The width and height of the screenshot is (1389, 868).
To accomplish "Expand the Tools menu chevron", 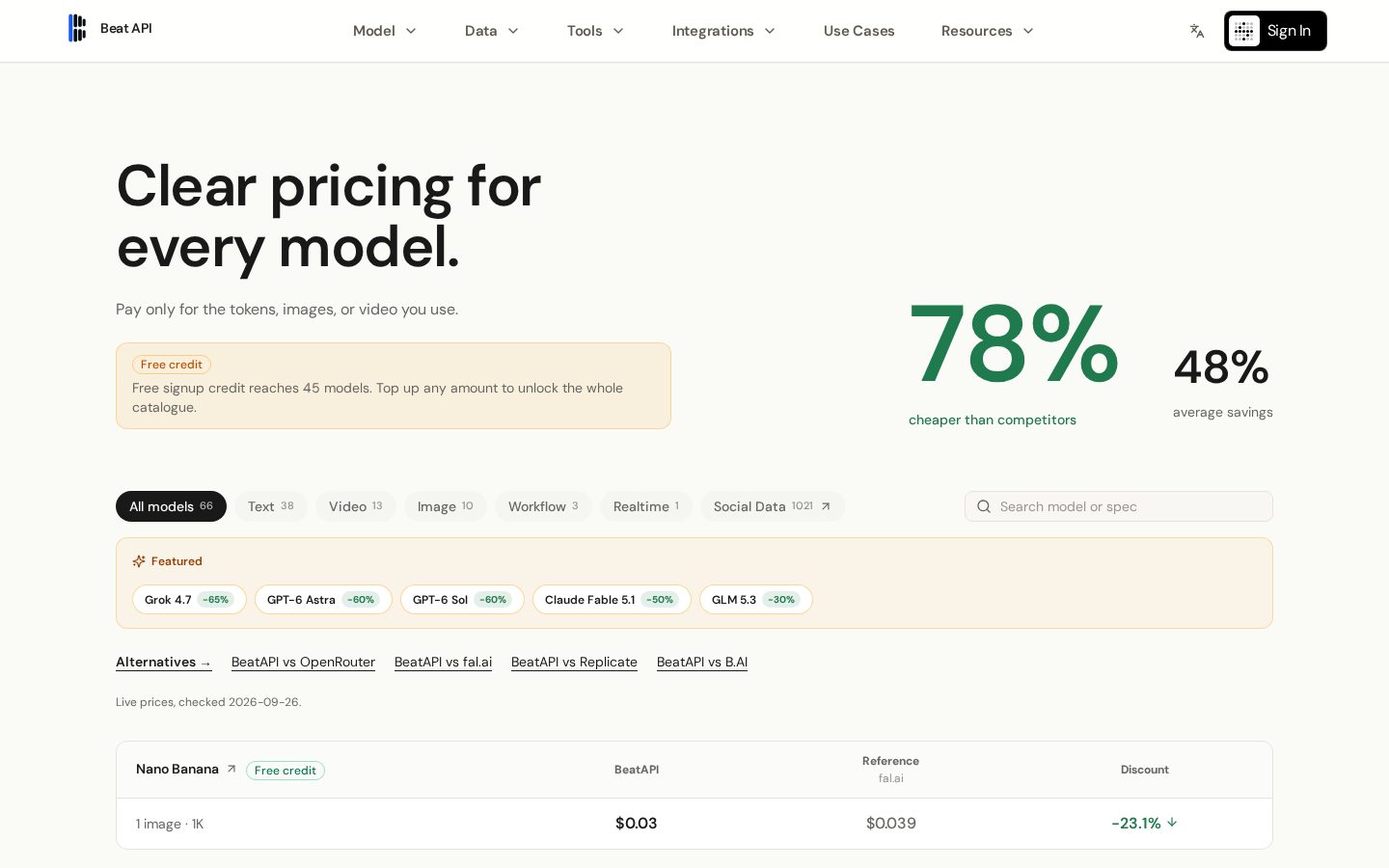I will click(x=618, y=31).
